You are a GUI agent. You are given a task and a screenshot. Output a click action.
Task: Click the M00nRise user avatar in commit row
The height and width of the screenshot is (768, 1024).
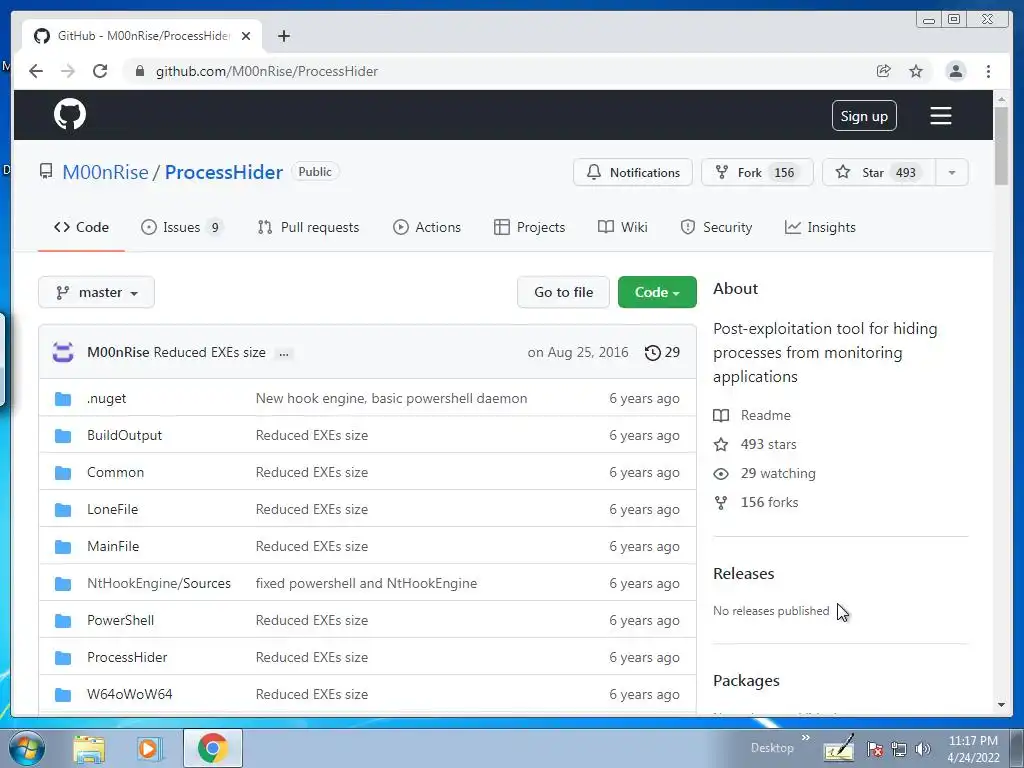click(63, 352)
